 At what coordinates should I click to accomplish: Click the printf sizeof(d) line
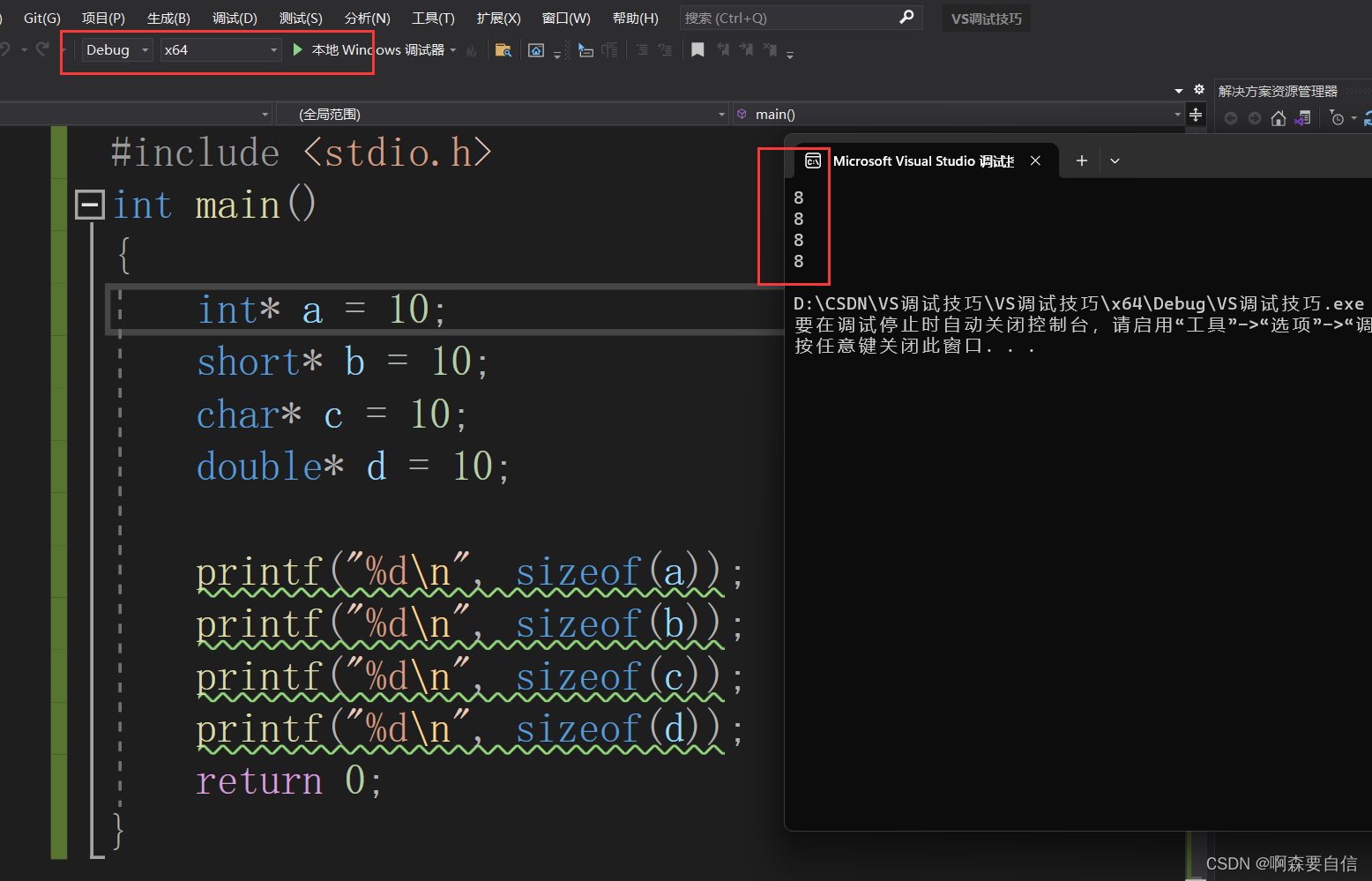[469, 730]
